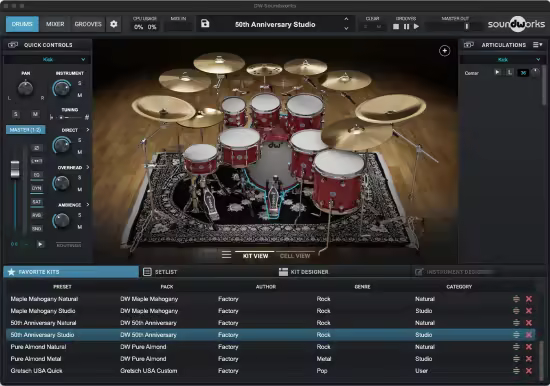This screenshot has width=550, height=386.
Task: Solo the Direct channel
Action: pos(80,140)
